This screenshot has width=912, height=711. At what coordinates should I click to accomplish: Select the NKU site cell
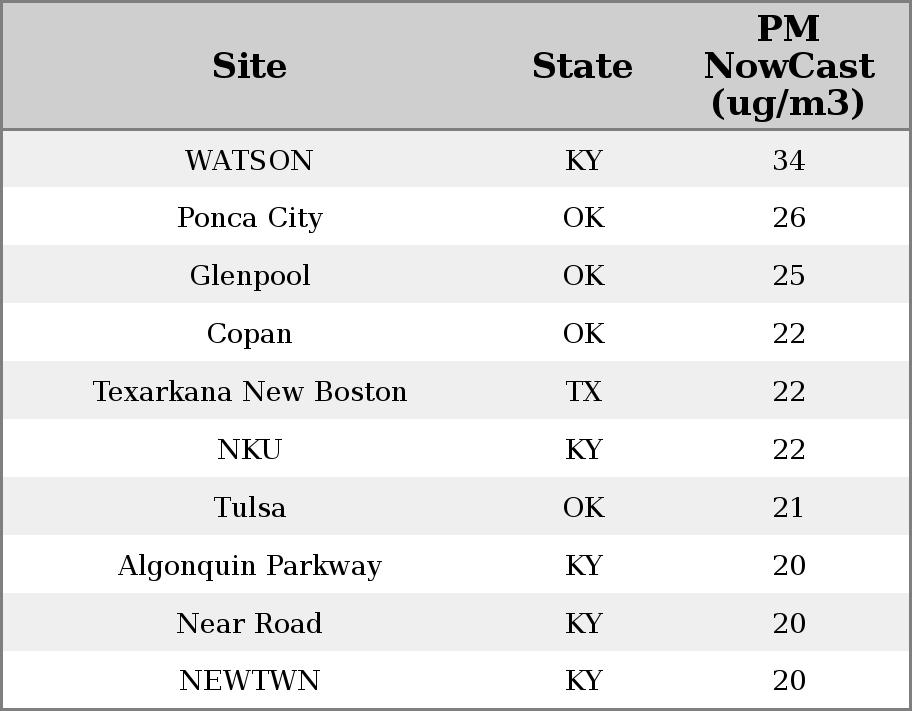pos(249,450)
